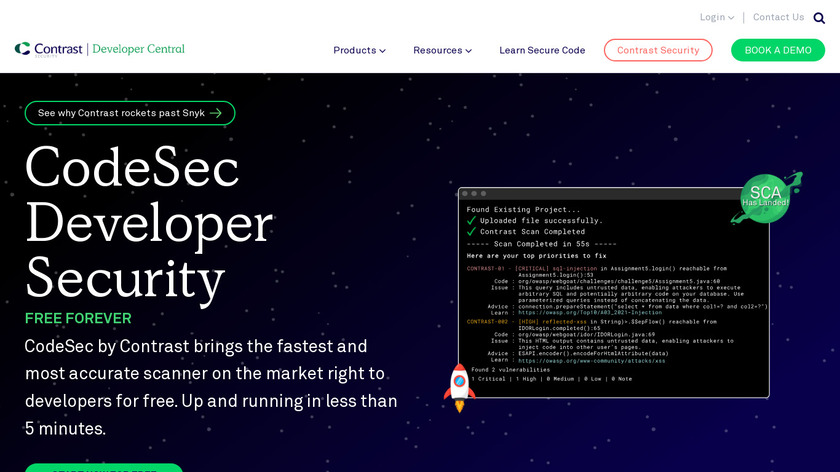Click the BOOK A DEMO button
Image resolution: width=840 pixels, height=472 pixels.
778,50
